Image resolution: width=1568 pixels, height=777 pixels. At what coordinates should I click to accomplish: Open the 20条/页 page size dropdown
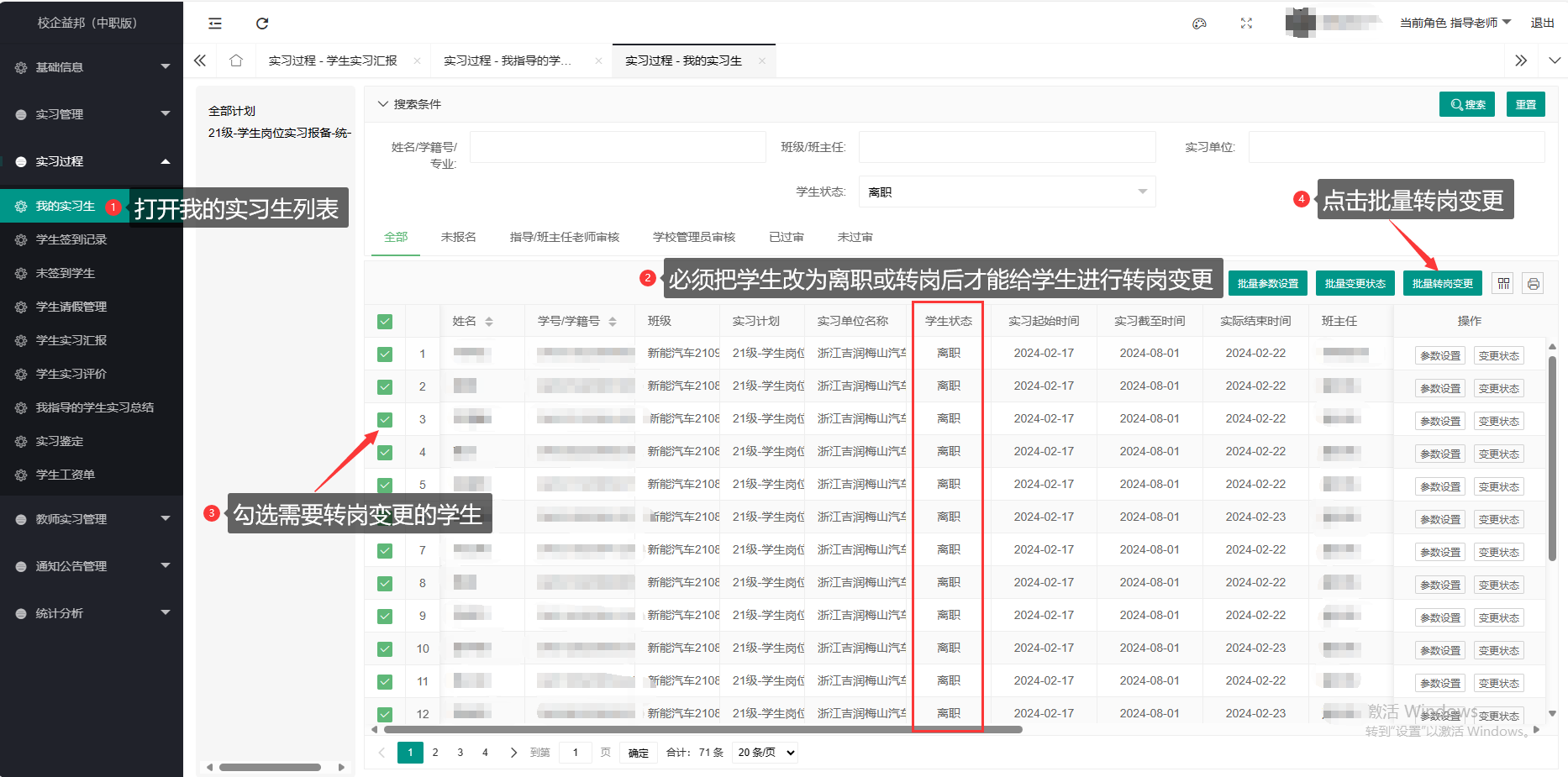tap(766, 753)
